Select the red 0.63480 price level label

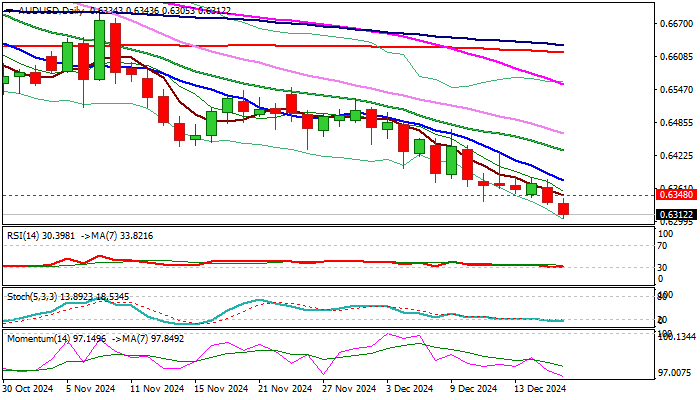click(x=676, y=195)
